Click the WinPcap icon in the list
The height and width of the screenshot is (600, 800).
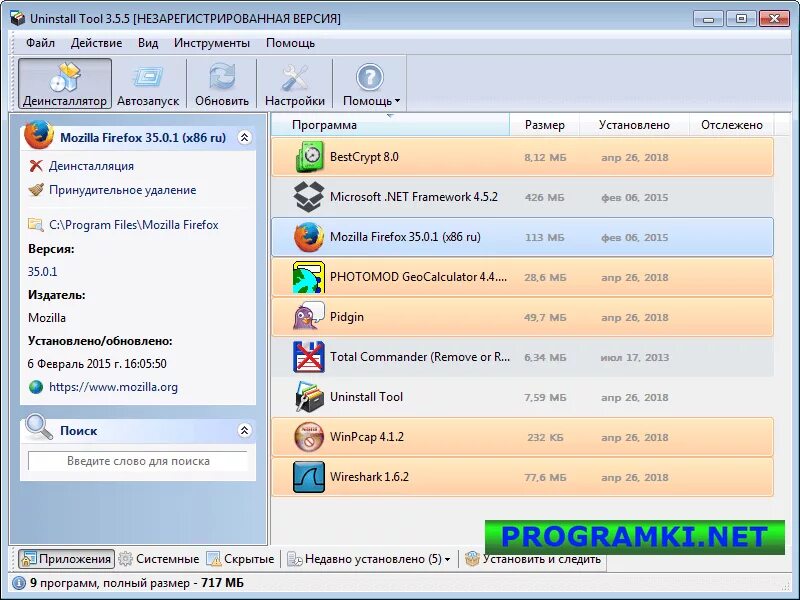pyautogui.click(x=309, y=437)
